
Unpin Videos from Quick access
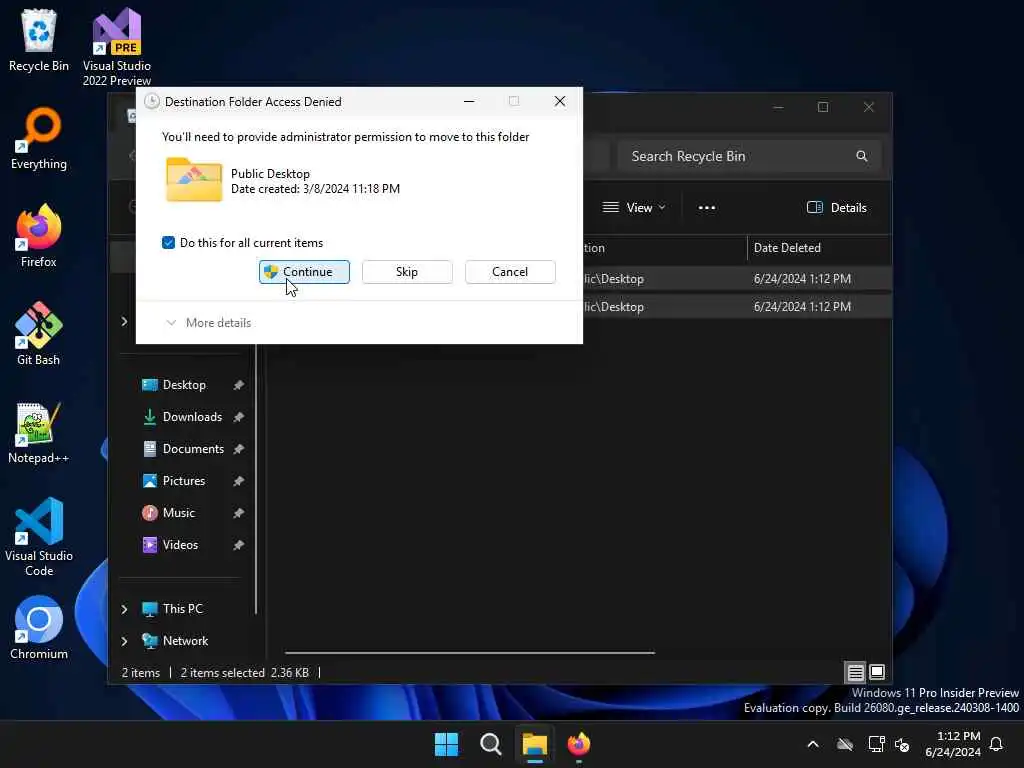pyautogui.click(x=238, y=545)
